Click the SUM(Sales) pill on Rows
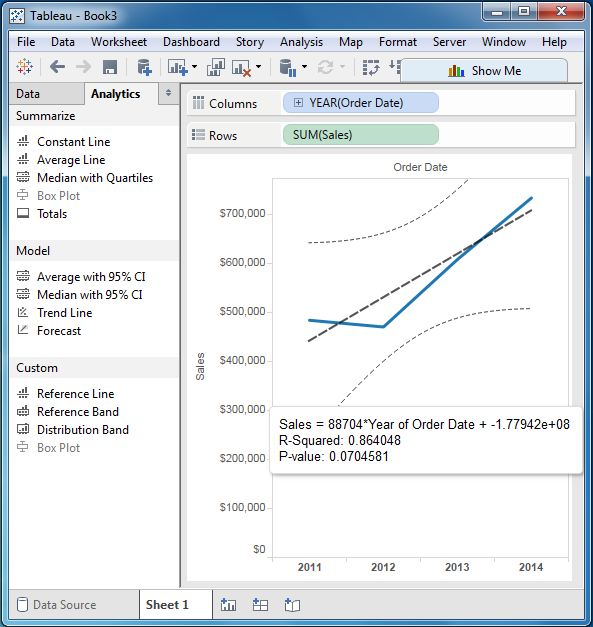Screen dimensions: 593x627 point(361,135)
